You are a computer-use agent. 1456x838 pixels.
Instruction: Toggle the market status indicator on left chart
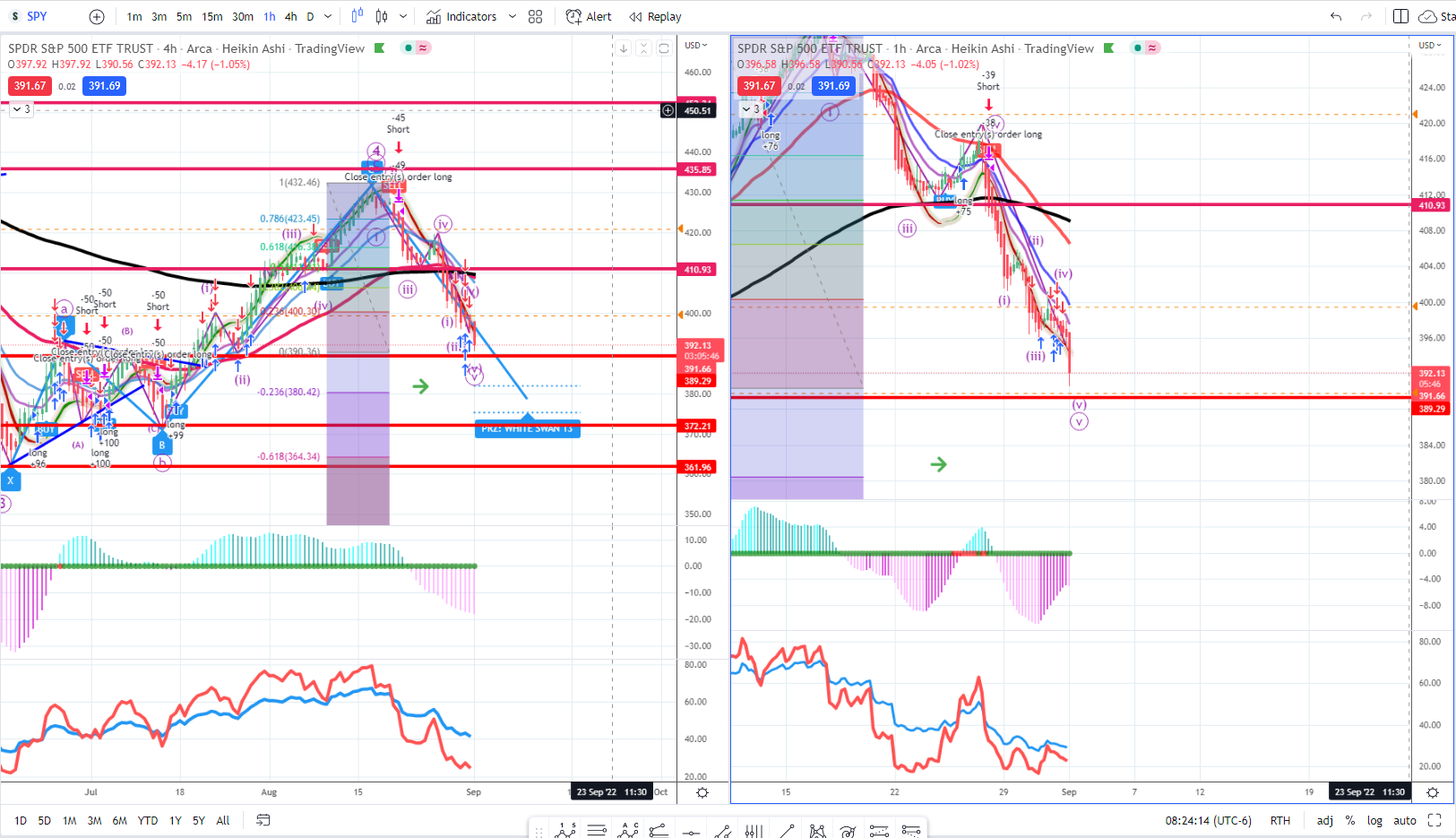(x=409, y=48)
